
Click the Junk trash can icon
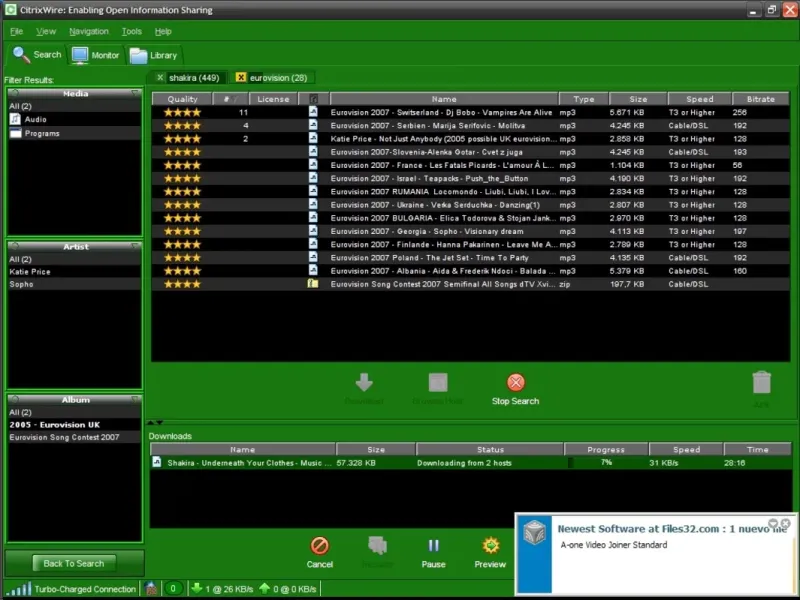[x=761, y=383]
